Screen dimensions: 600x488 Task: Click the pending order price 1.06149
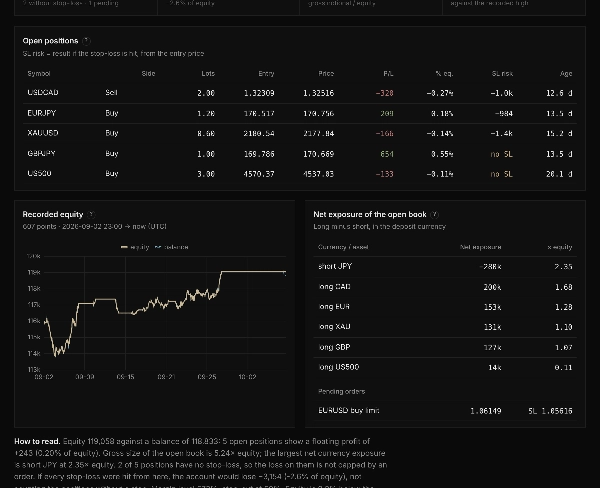coord(486,411)
